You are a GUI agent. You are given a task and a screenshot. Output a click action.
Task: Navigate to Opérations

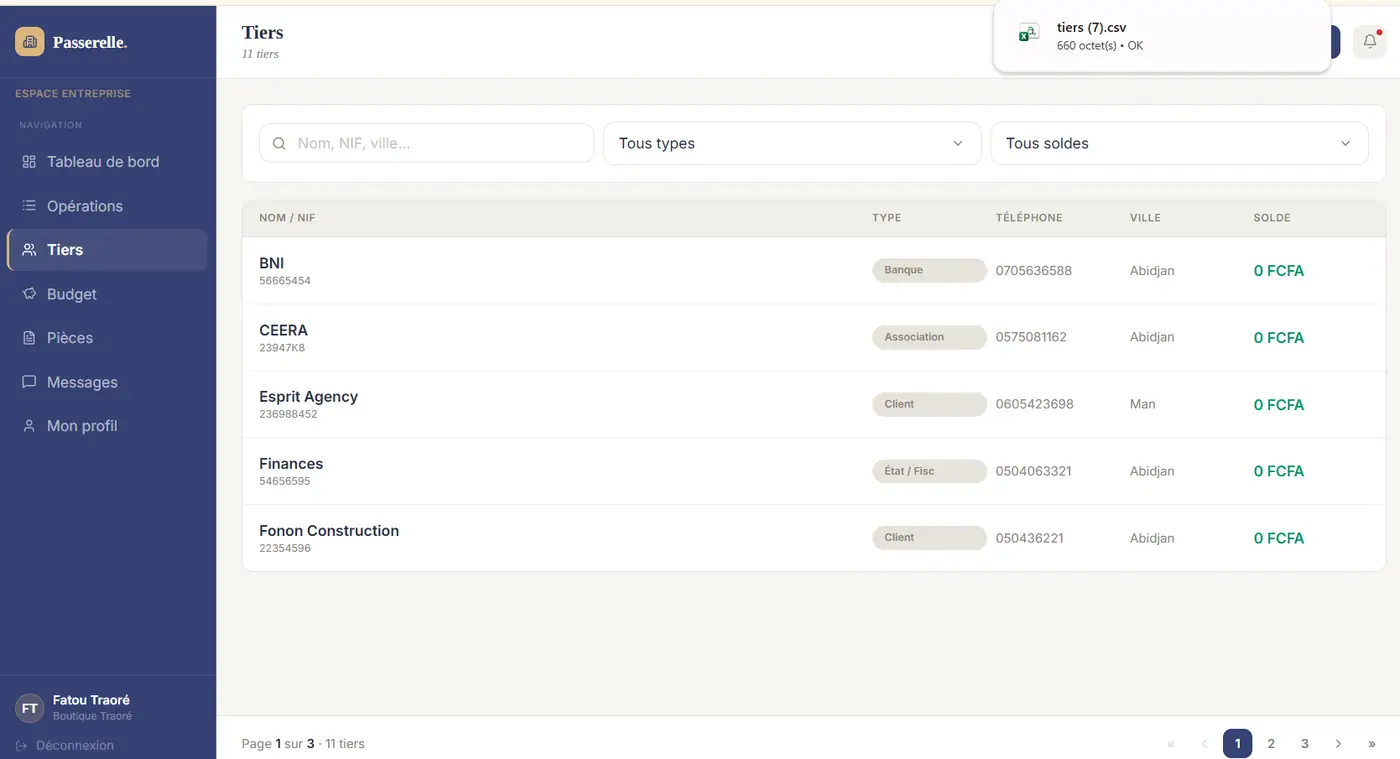click(x=107, y=206)
